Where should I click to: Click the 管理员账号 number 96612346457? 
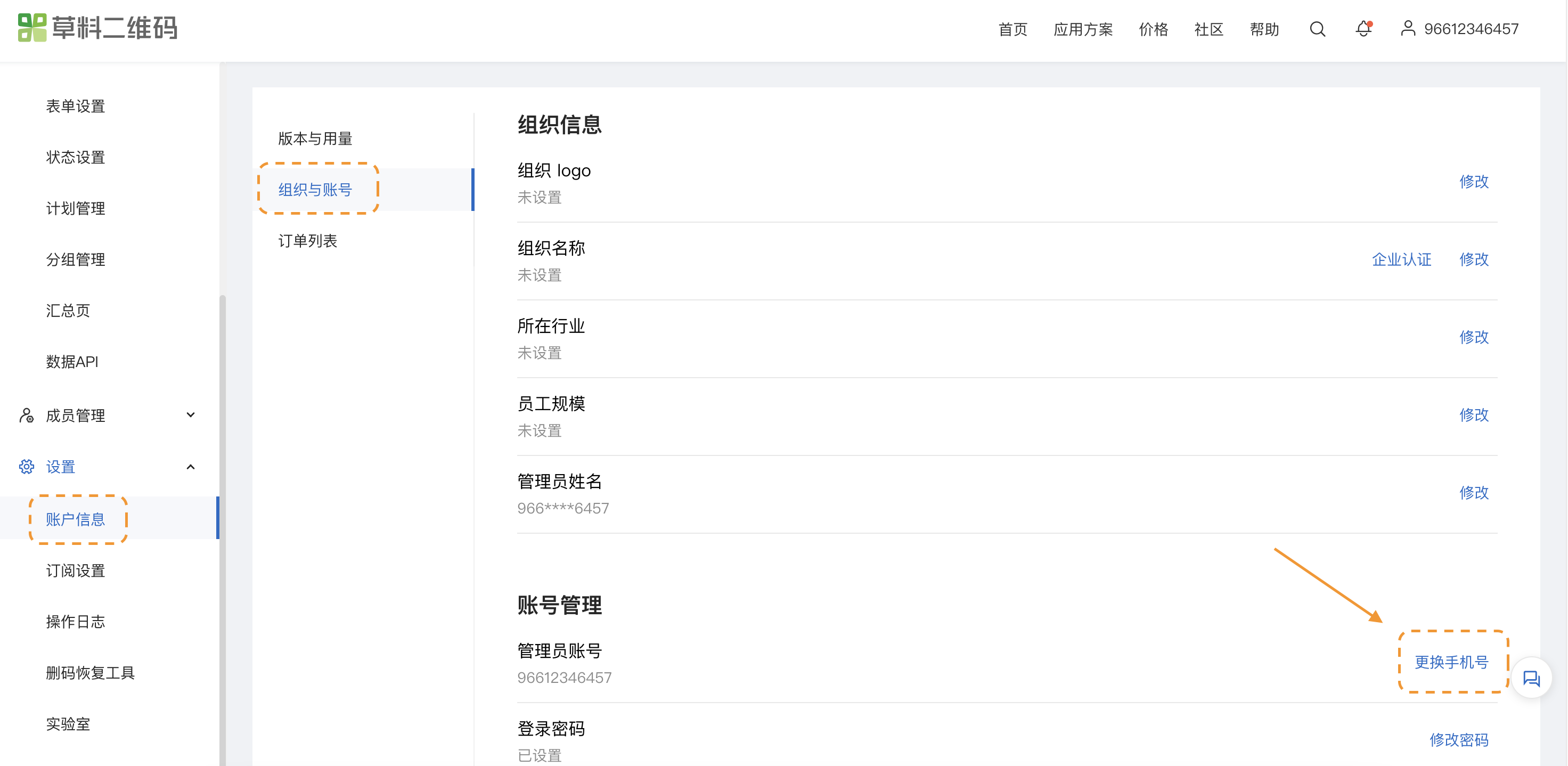point(564,678)
